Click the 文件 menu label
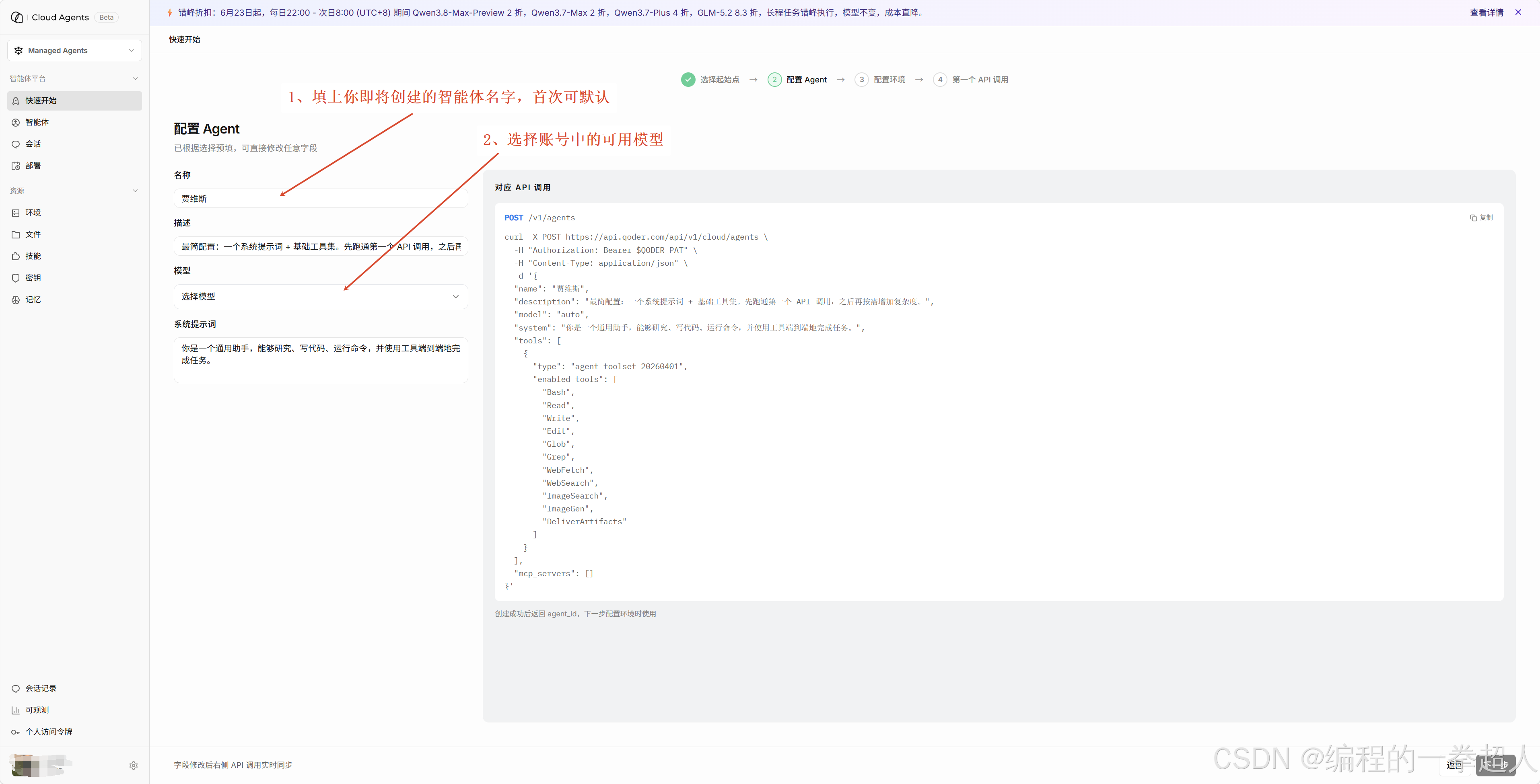The width and height of the screenshot is (1540, 784). tap(33, 234)
